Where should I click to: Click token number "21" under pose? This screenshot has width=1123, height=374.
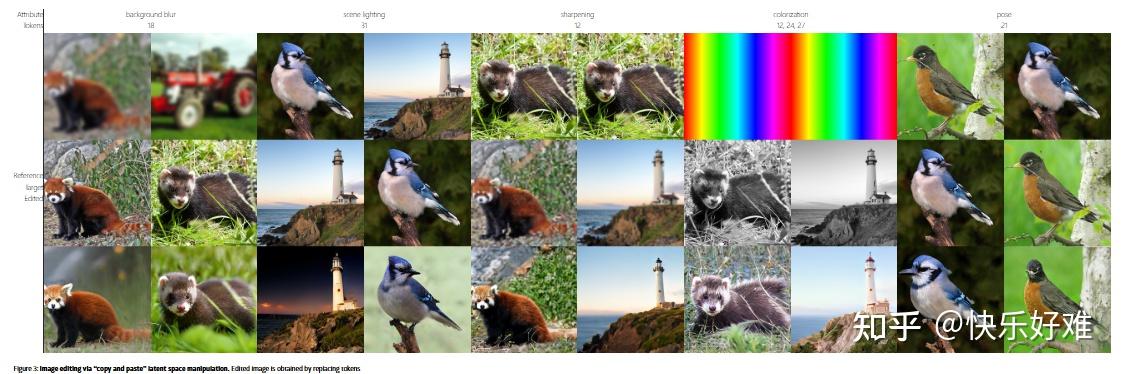[x=1004, y=25]
